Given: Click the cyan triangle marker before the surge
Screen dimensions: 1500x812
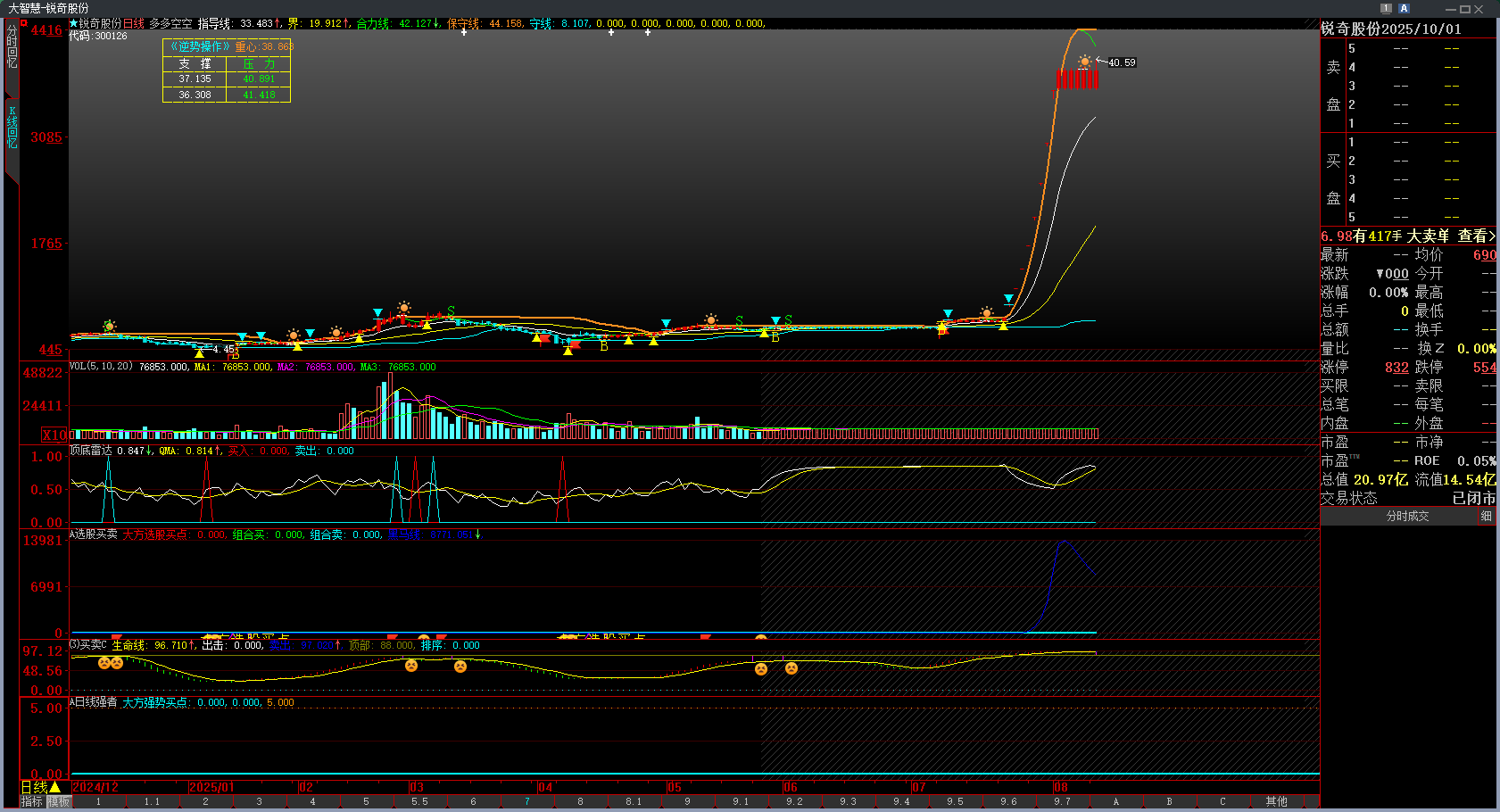Looking at the screenshot, I should click(x=1008, y=298).
